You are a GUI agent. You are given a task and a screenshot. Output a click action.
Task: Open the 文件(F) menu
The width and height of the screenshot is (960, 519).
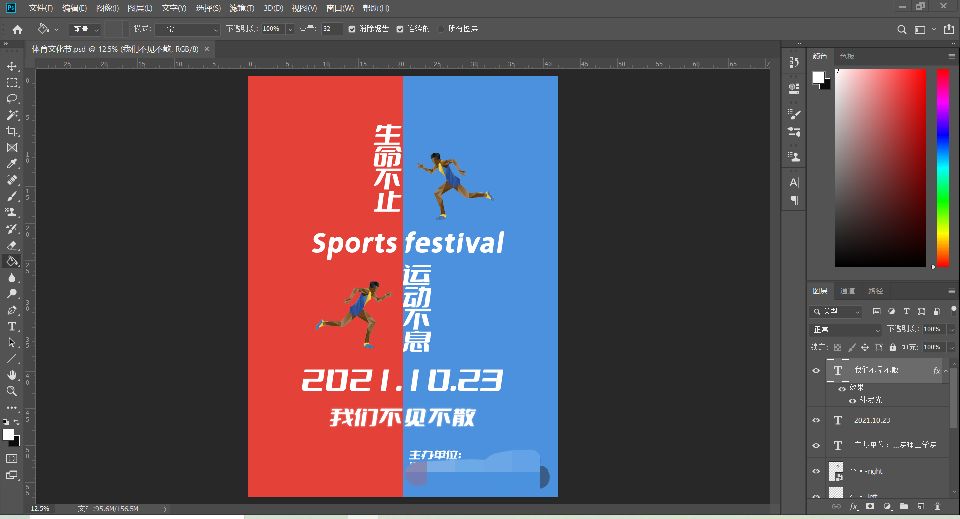40,7
